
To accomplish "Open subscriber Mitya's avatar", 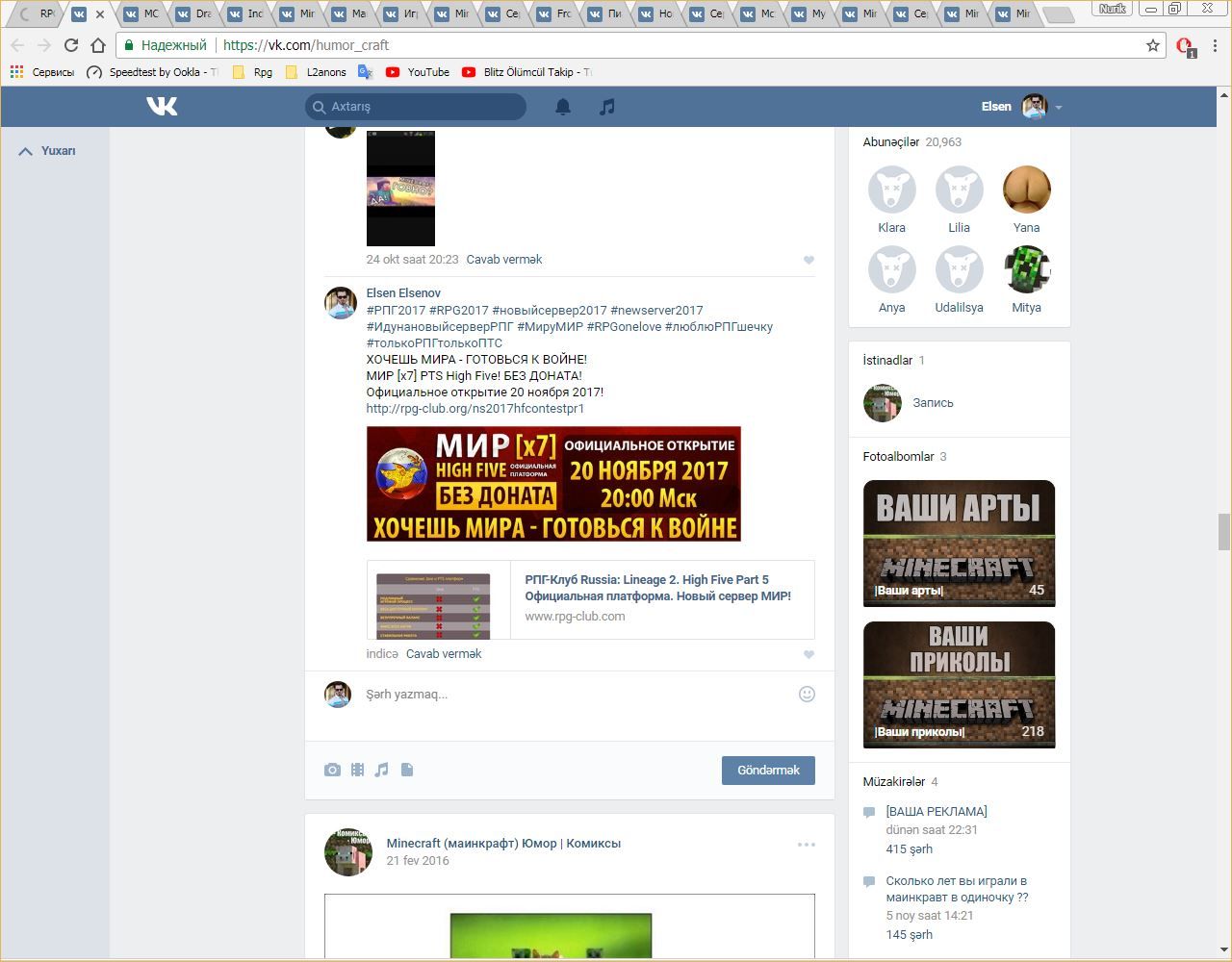I will 1027,269.
